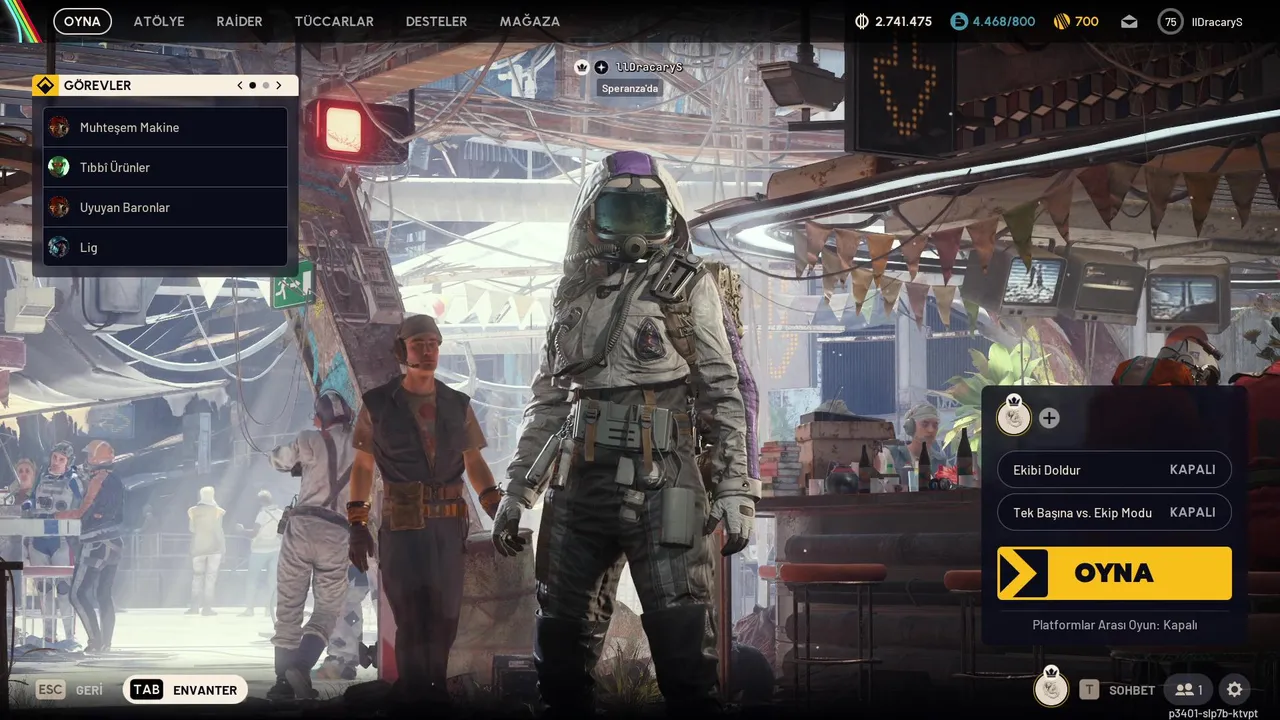Go to the TÜCCARLAR tab
Screen dimensions: 1280x720
(334, 21)
